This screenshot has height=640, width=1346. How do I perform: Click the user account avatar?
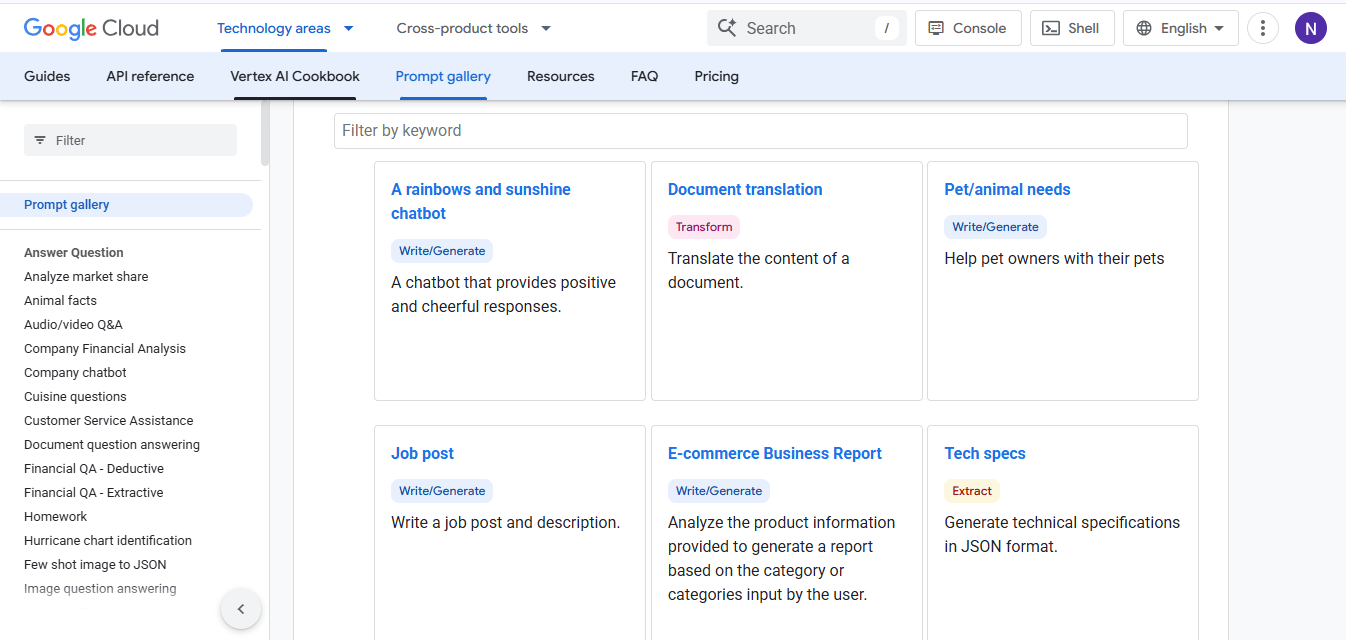point(1310,28)
